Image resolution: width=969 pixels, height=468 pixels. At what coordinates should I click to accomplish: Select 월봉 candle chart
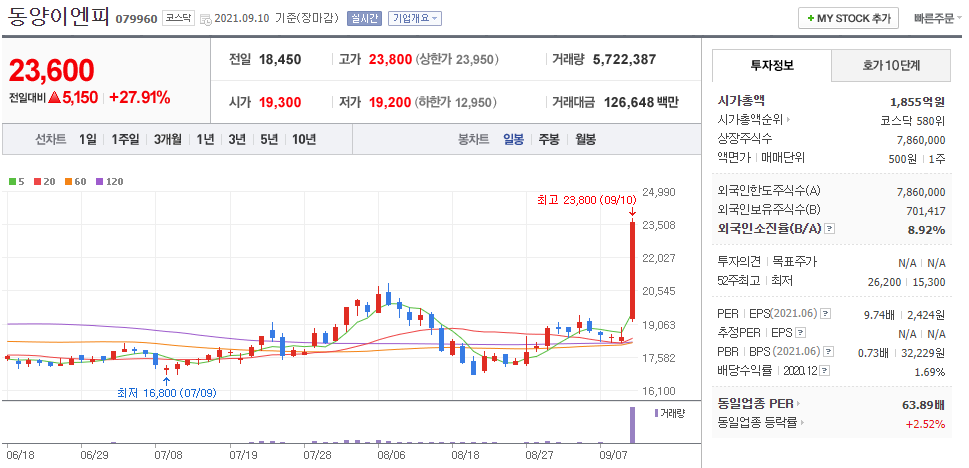(x=585, y=139)
